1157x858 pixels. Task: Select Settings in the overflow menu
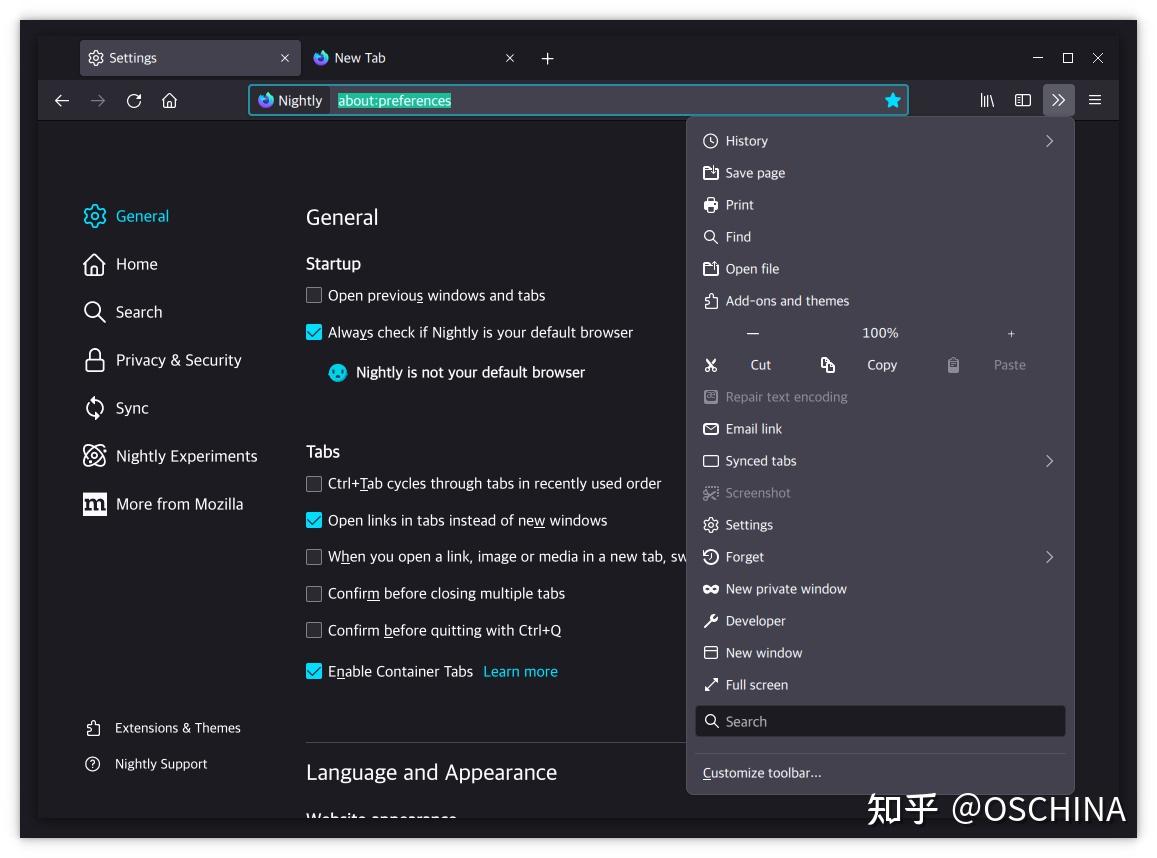[x=880, y=525]
